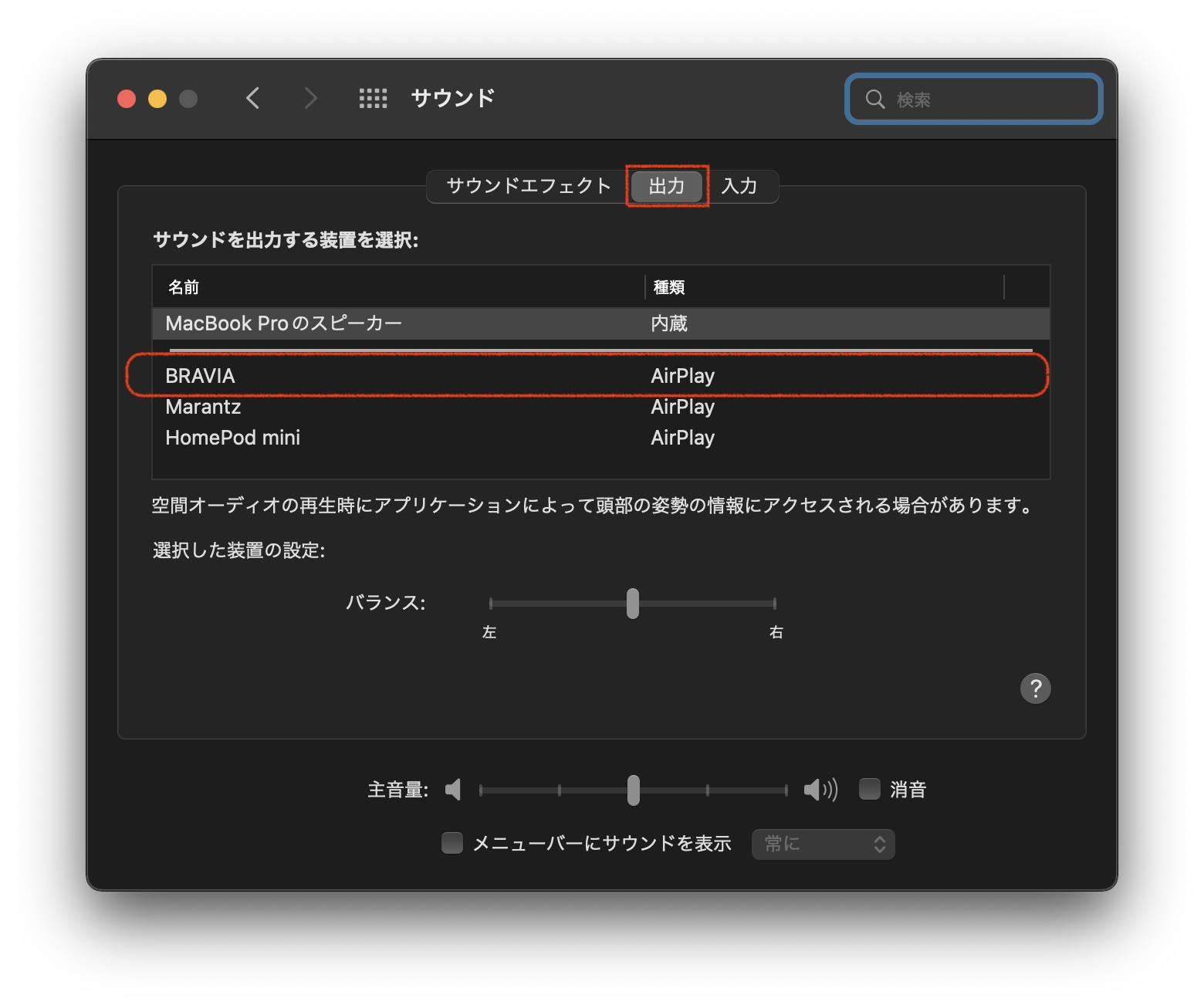The width and height of the screenshot is (1204, 1005).
Task: Switch to the 入力 tab
Action: point(739,186)
